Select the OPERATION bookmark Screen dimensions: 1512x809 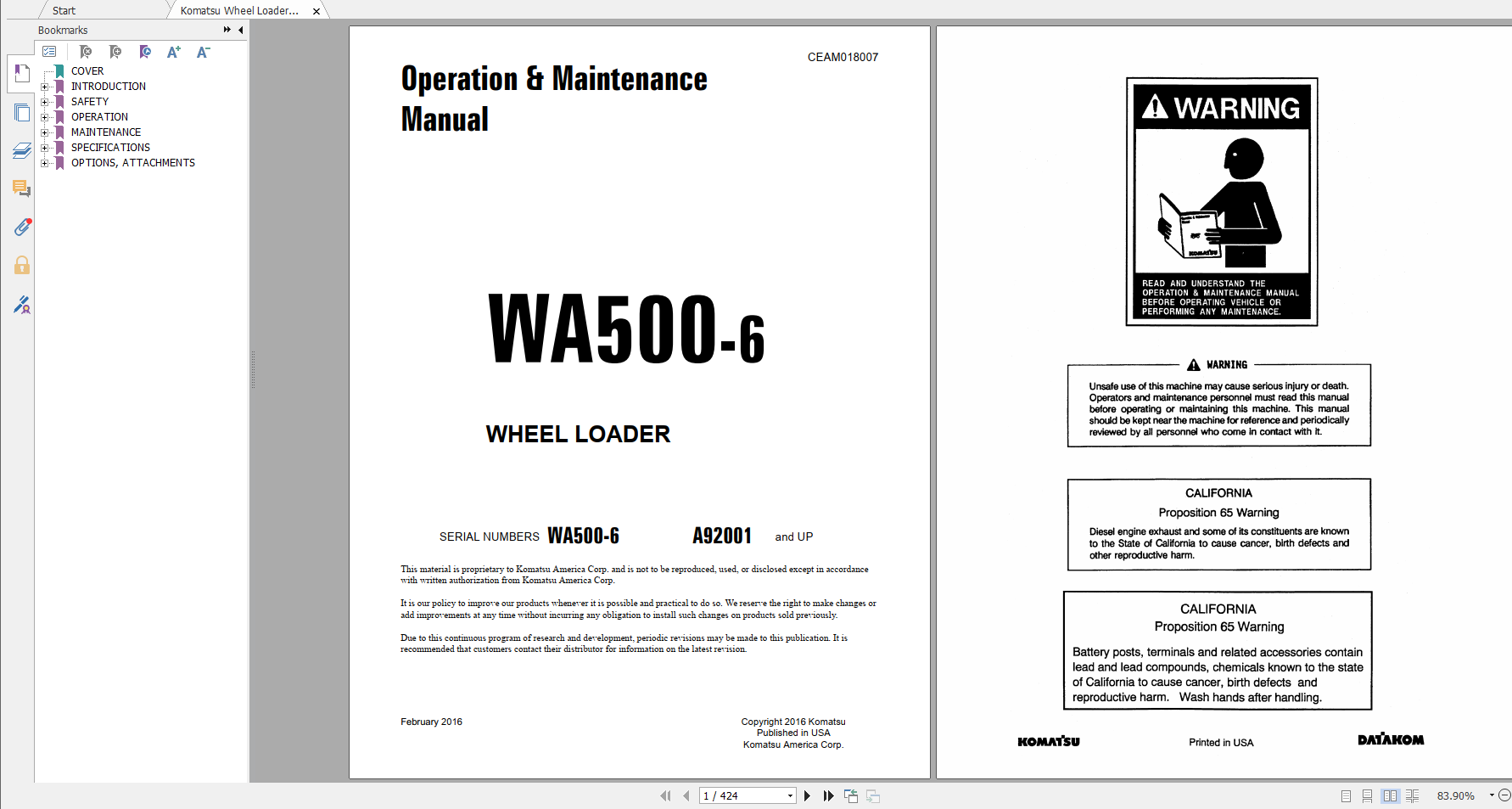pos(100,117)
